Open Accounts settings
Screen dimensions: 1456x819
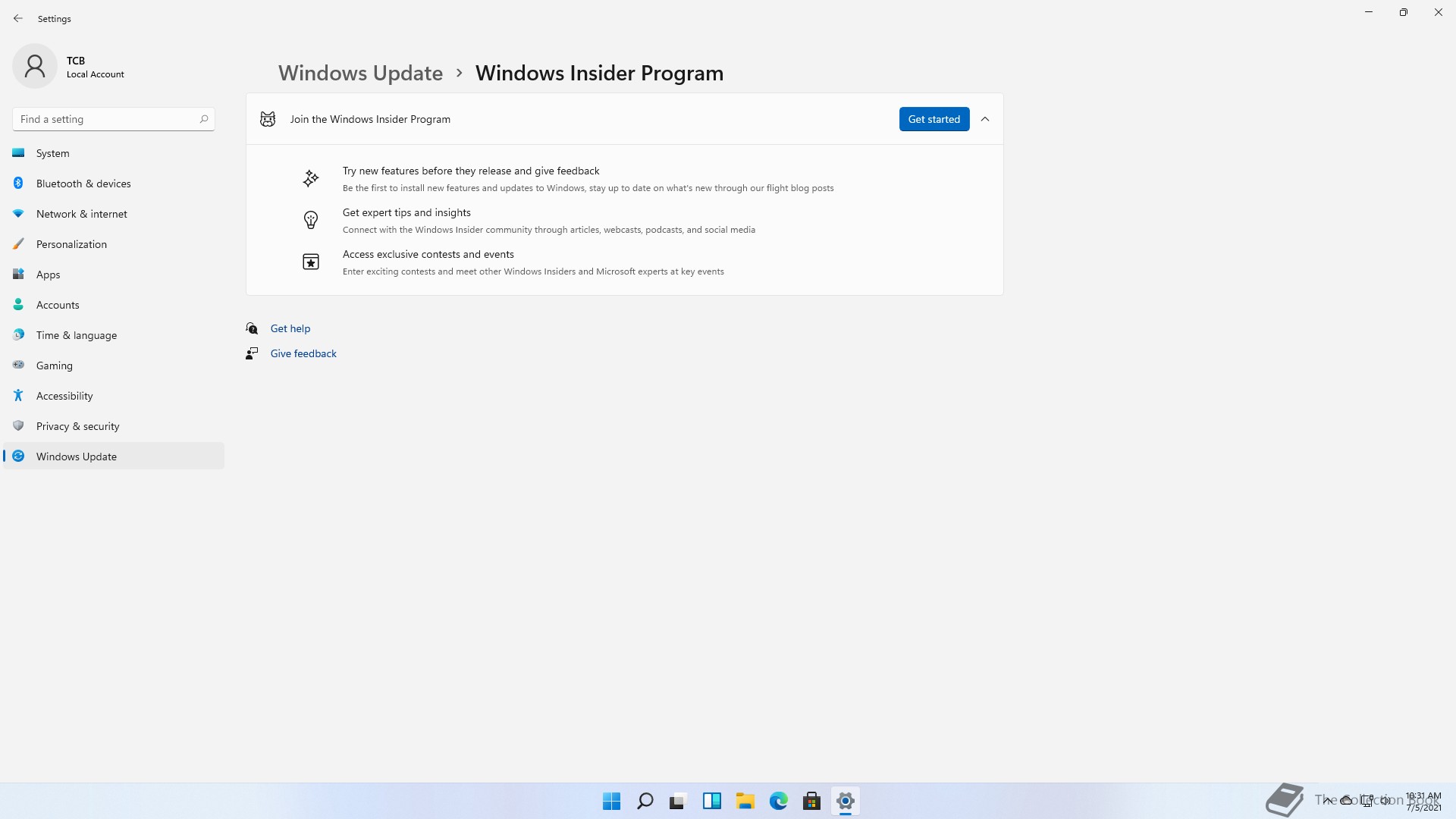tap(114, 305)
